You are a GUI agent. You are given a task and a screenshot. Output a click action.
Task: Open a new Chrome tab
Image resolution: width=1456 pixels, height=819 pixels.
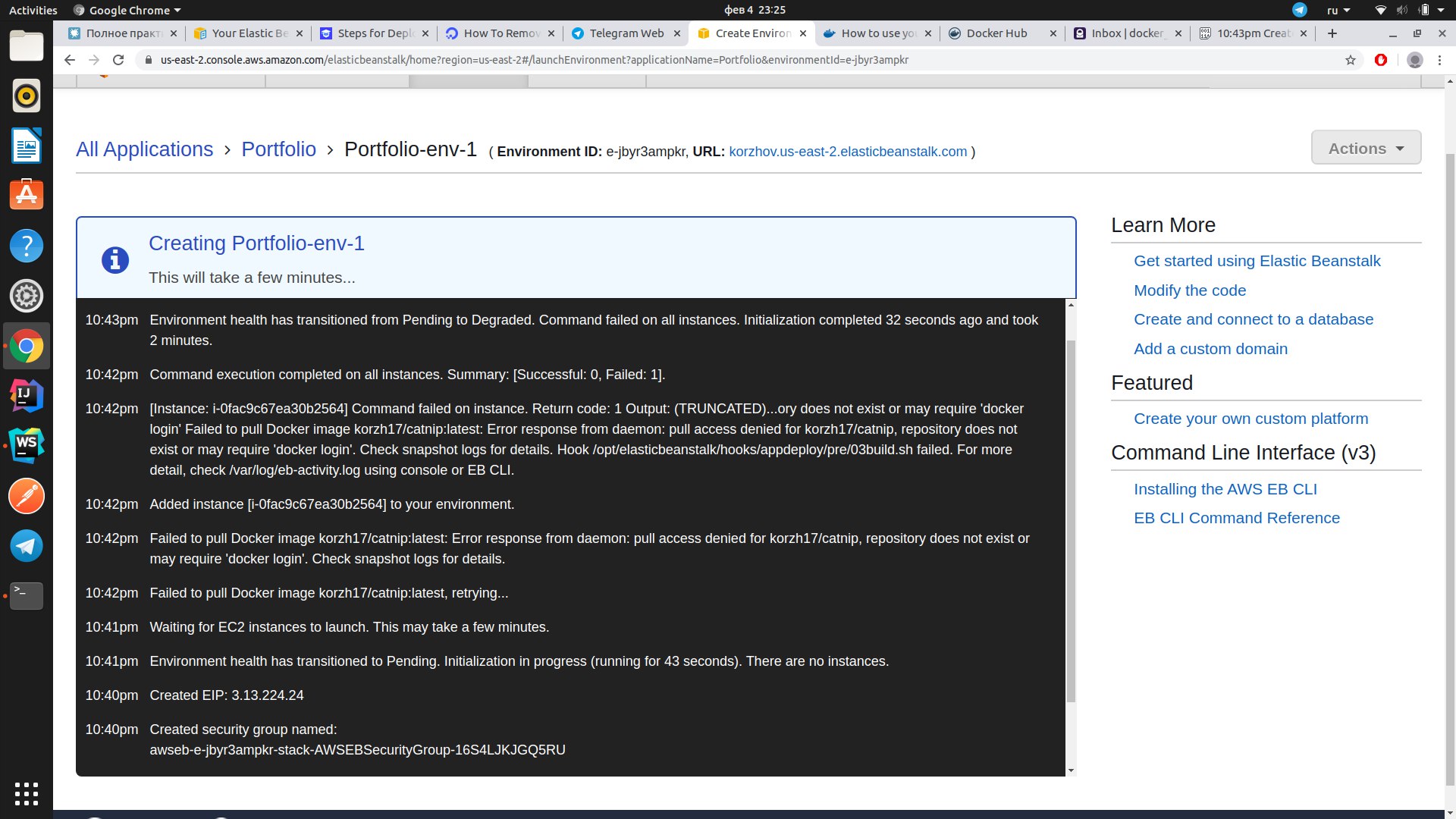pyautogui.click(x=1332, y=33)
